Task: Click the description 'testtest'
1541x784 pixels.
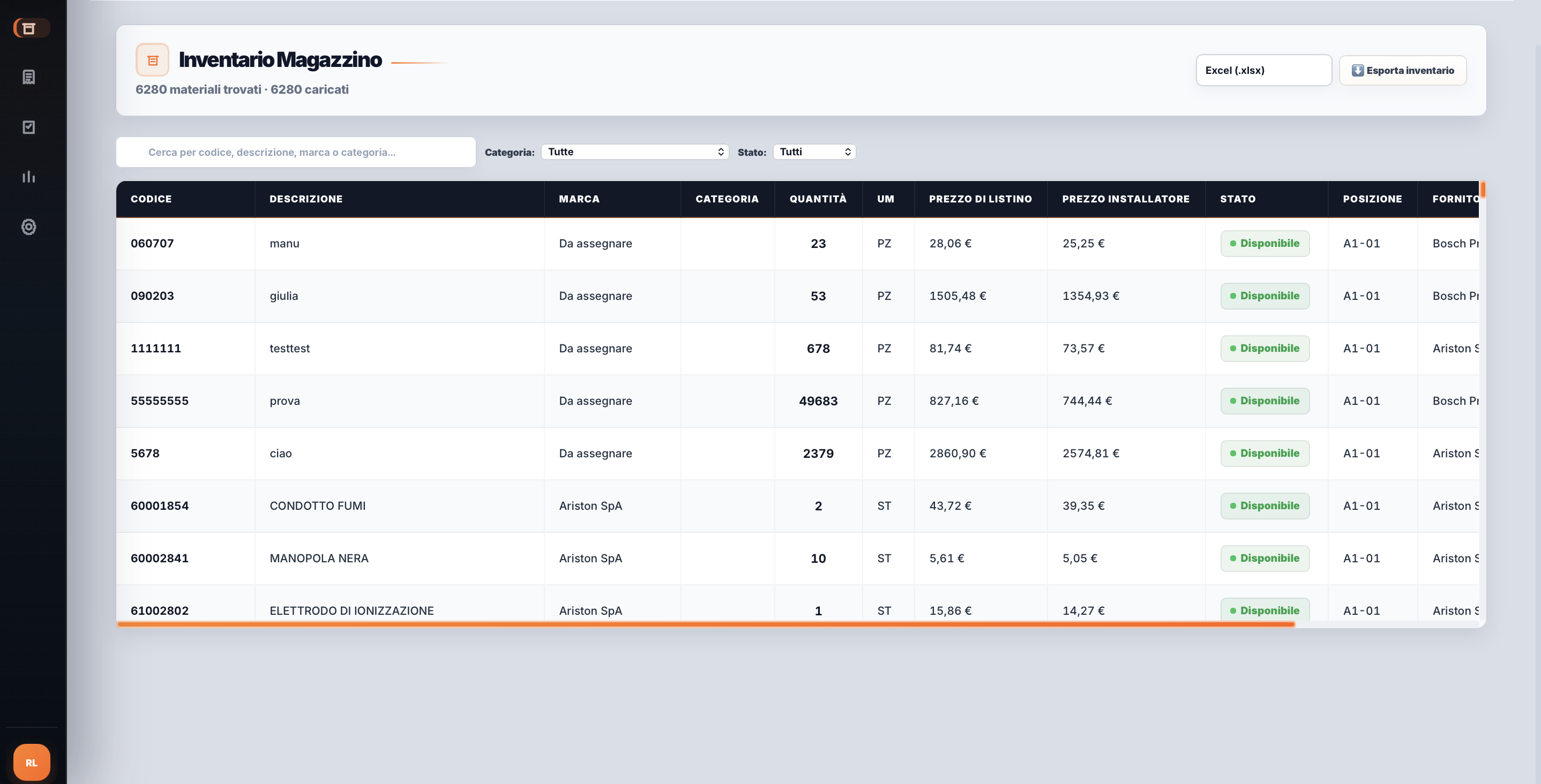Action: 289,348
